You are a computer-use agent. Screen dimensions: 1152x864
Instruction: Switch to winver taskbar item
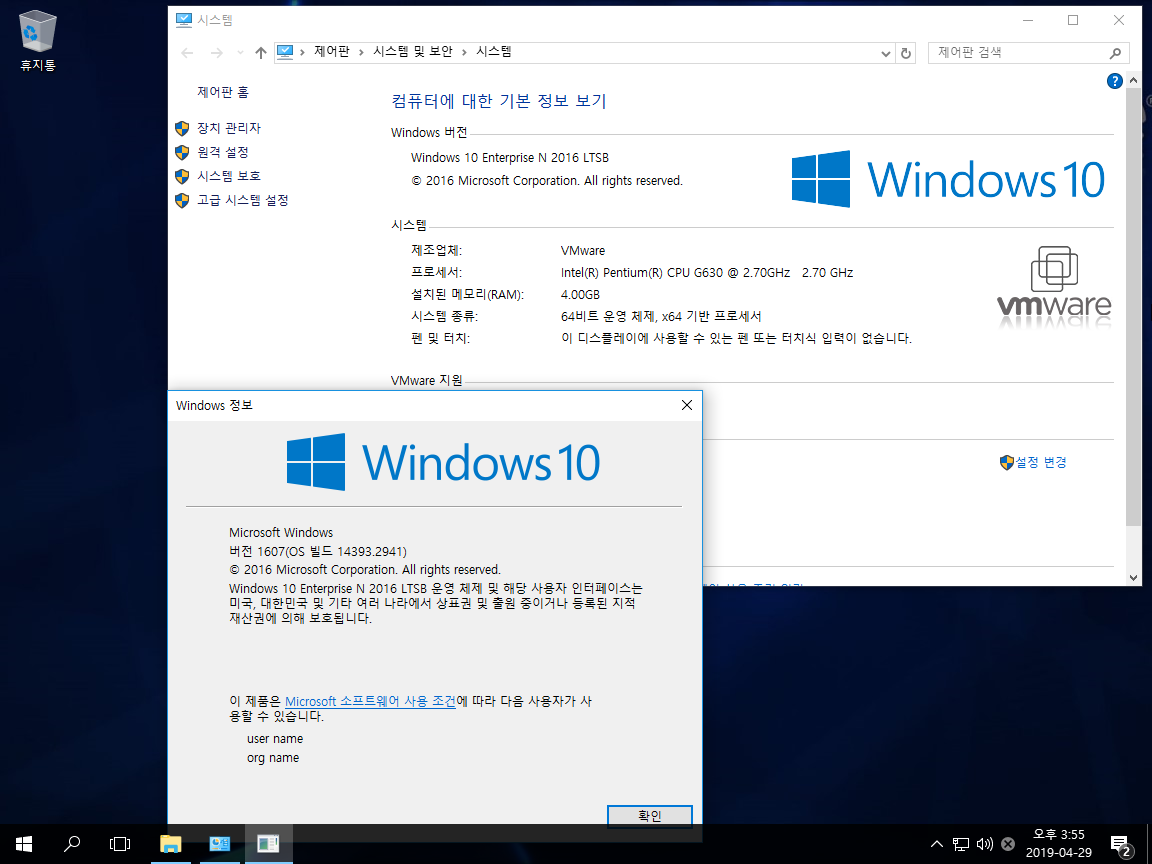click(x=268, y=843)
